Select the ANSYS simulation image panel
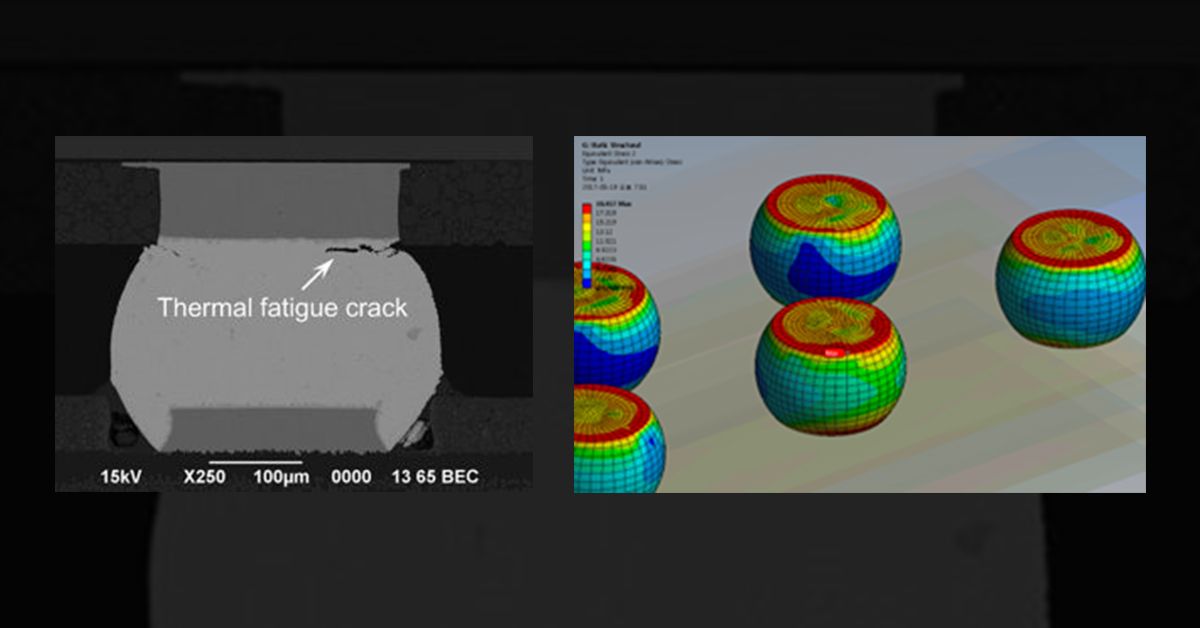1200x628 pixels. pos(858,313)
